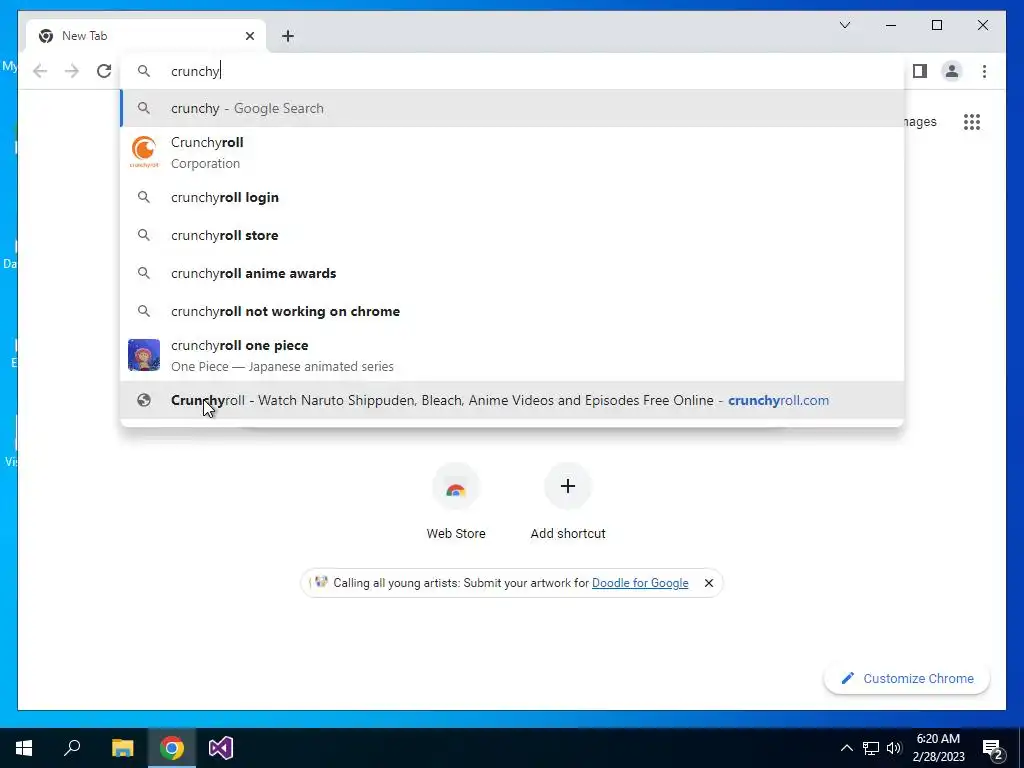Click the browser forward arrow
Image resolution: width=1024 pixels, height=768 pixels.
[x=72, y=71]
